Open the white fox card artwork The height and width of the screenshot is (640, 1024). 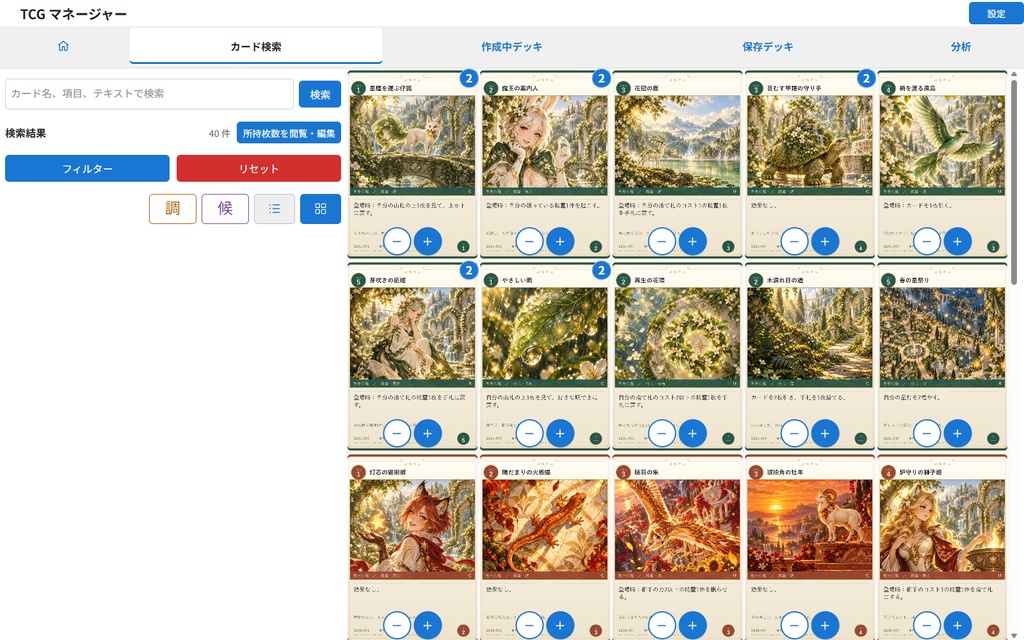(413, 142)
